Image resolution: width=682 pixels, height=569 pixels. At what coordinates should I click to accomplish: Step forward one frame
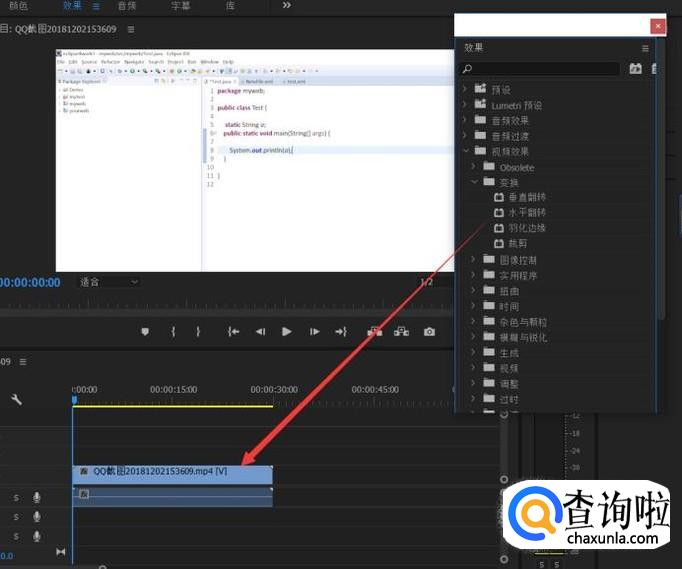coord(314,332)
